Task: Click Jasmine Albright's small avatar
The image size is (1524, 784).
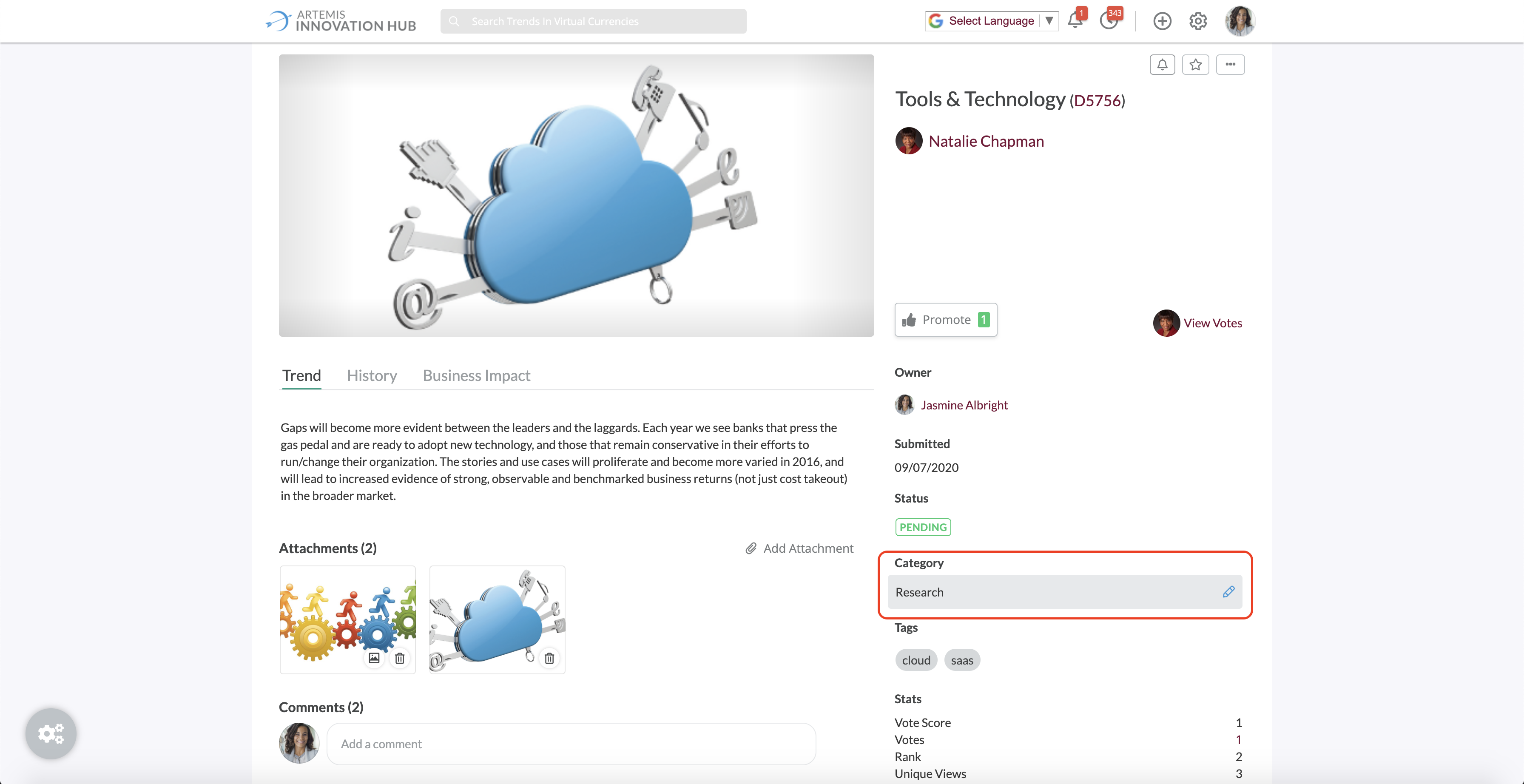Action: [904, 405]
